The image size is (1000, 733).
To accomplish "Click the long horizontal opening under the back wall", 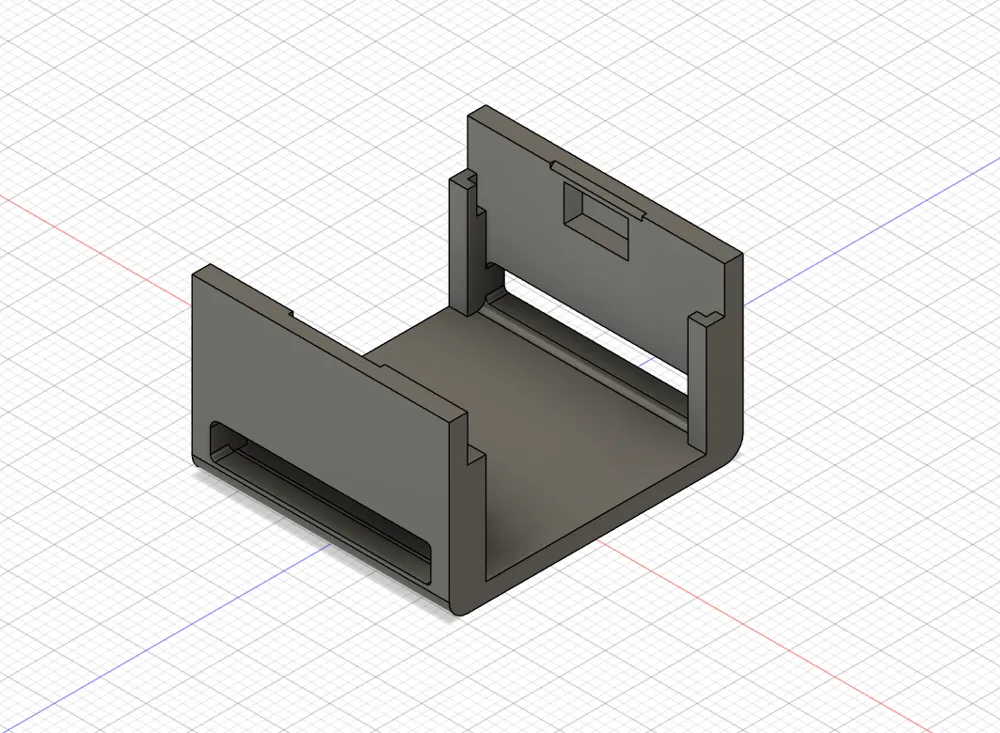I will (596, 341).
